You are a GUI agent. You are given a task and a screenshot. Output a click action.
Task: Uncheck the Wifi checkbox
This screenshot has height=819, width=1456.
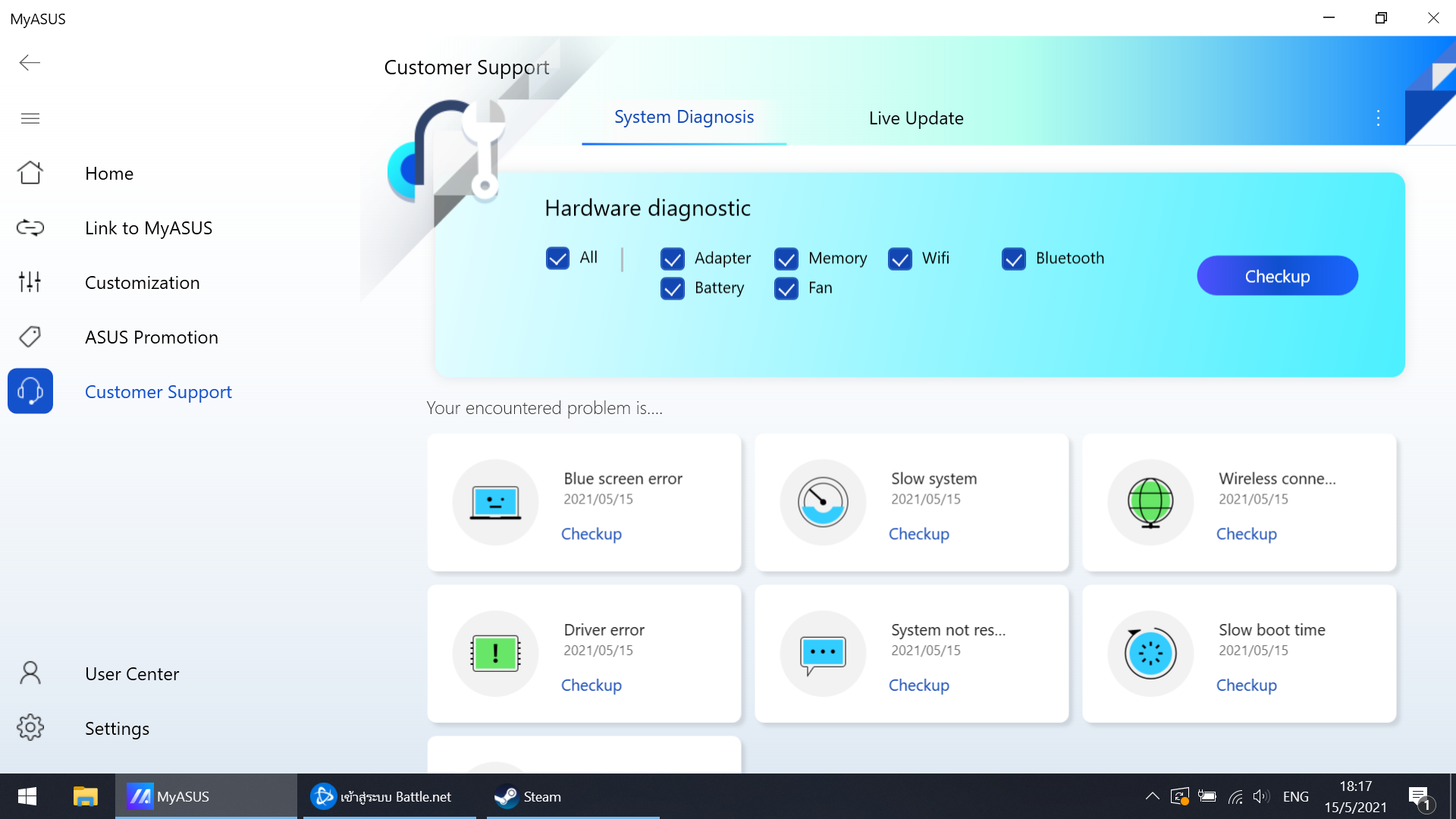(899, 259)
